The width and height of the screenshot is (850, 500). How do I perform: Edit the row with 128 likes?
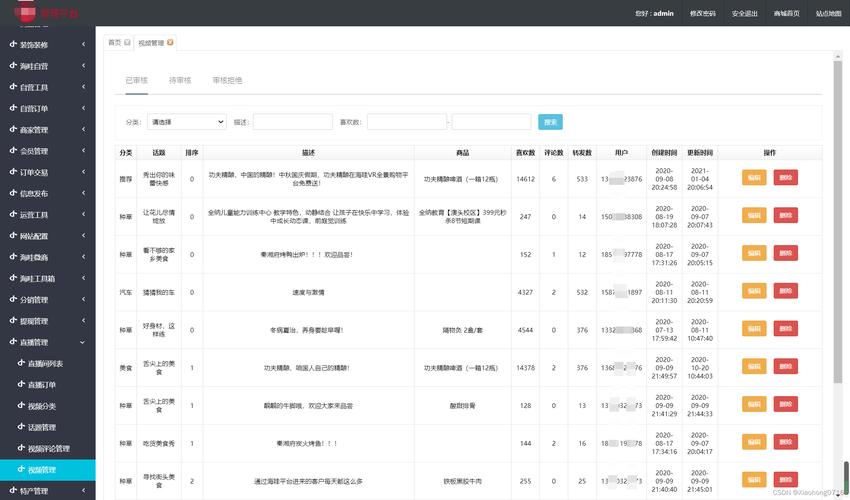[x=754, y=404]
